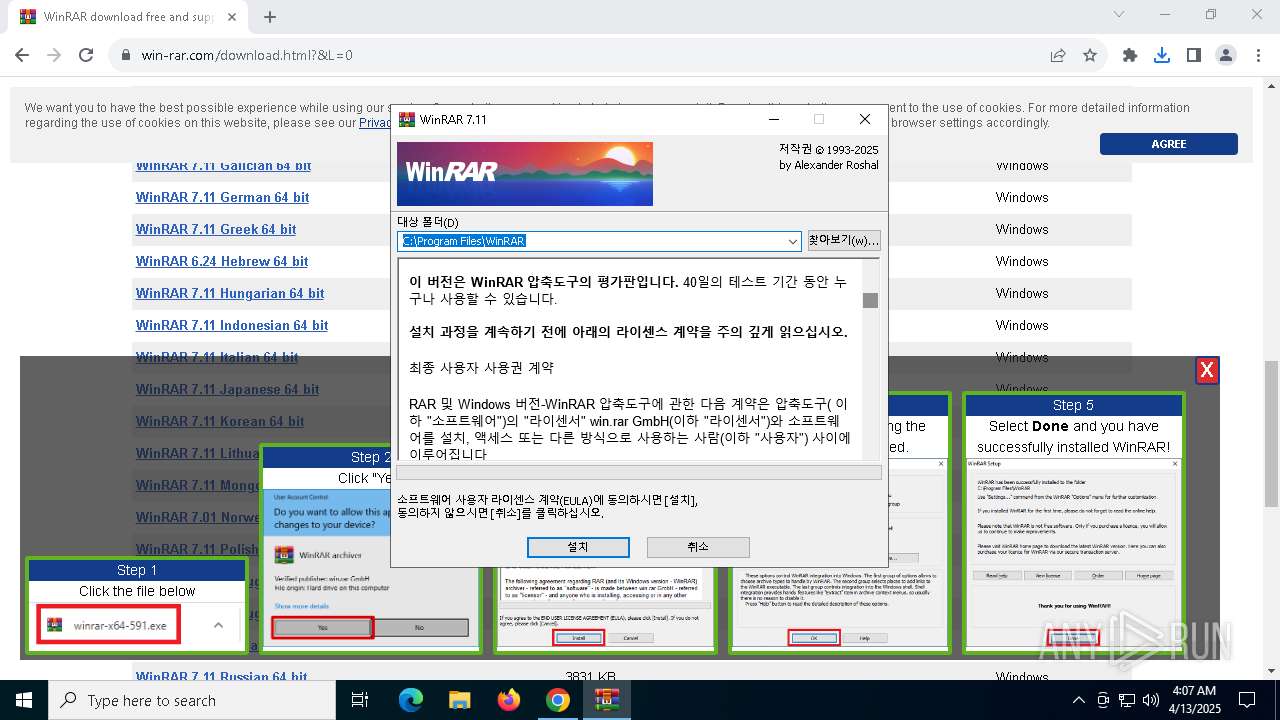Screen dimensions: 1280x720
Task: Open File Explorer from taskbar
Action: [460, 700]
